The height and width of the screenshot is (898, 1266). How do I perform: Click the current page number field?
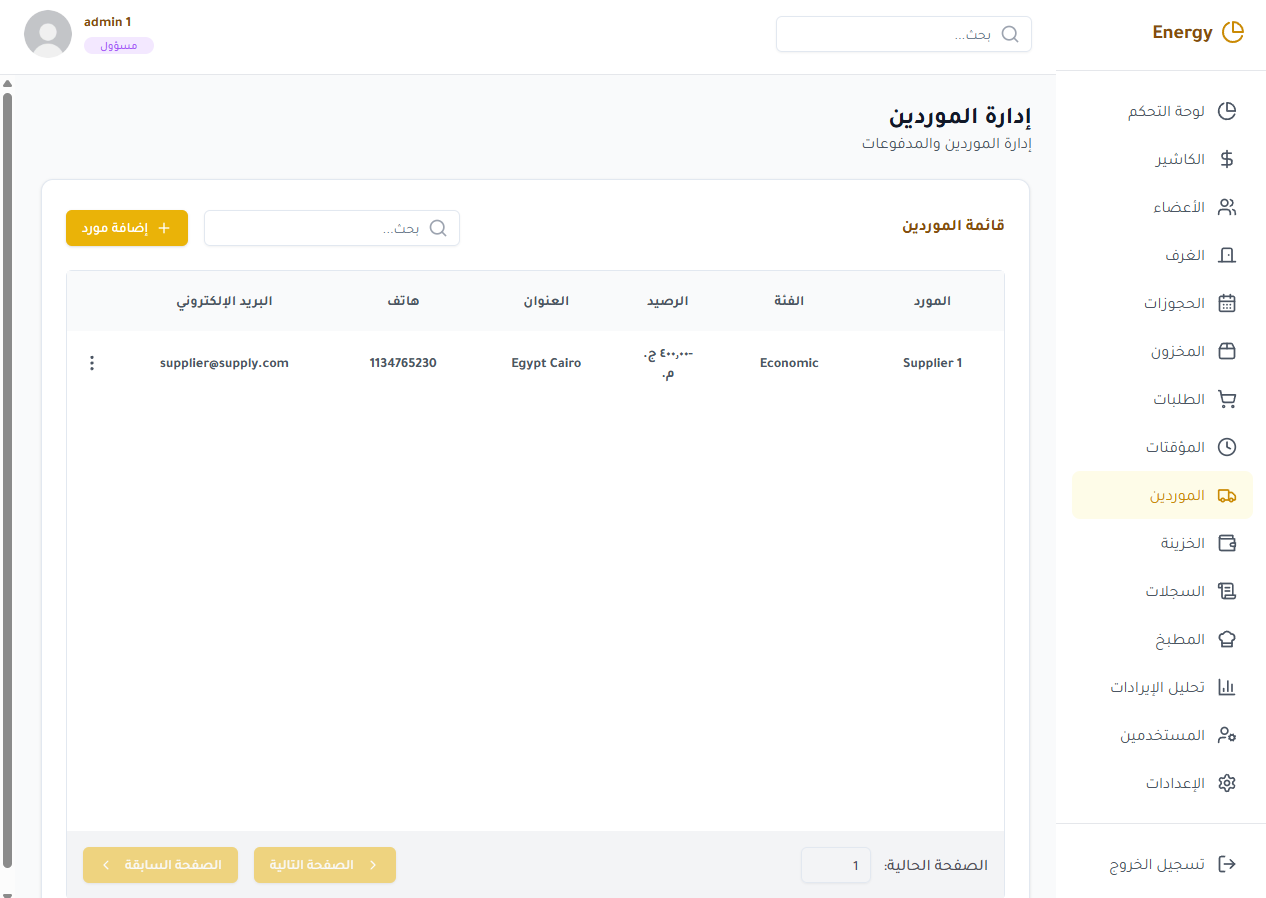click(x=836, y=865)
